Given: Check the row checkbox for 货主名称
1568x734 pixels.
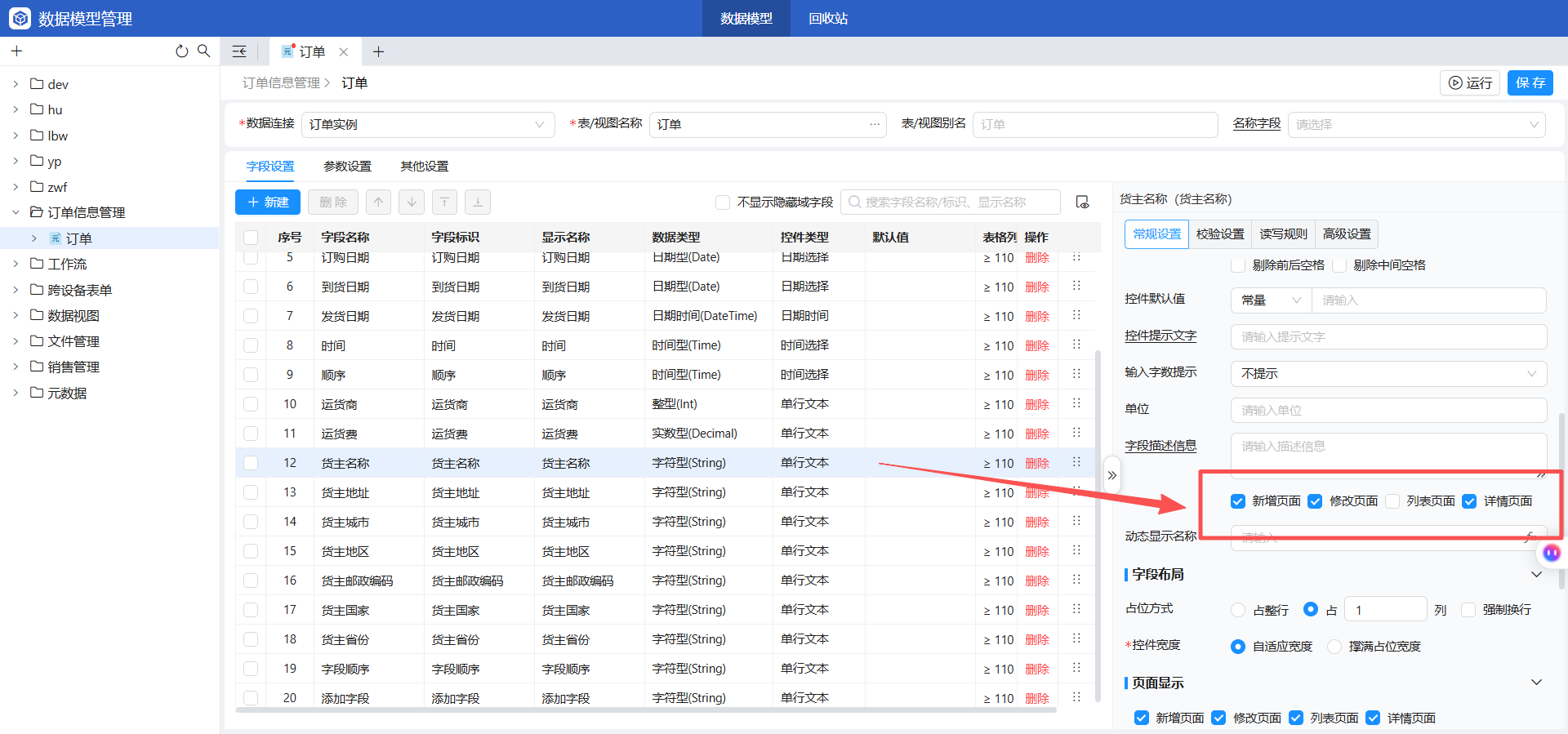Looking at the screenshot, I should pyautogui.click(x=251, y=463).
